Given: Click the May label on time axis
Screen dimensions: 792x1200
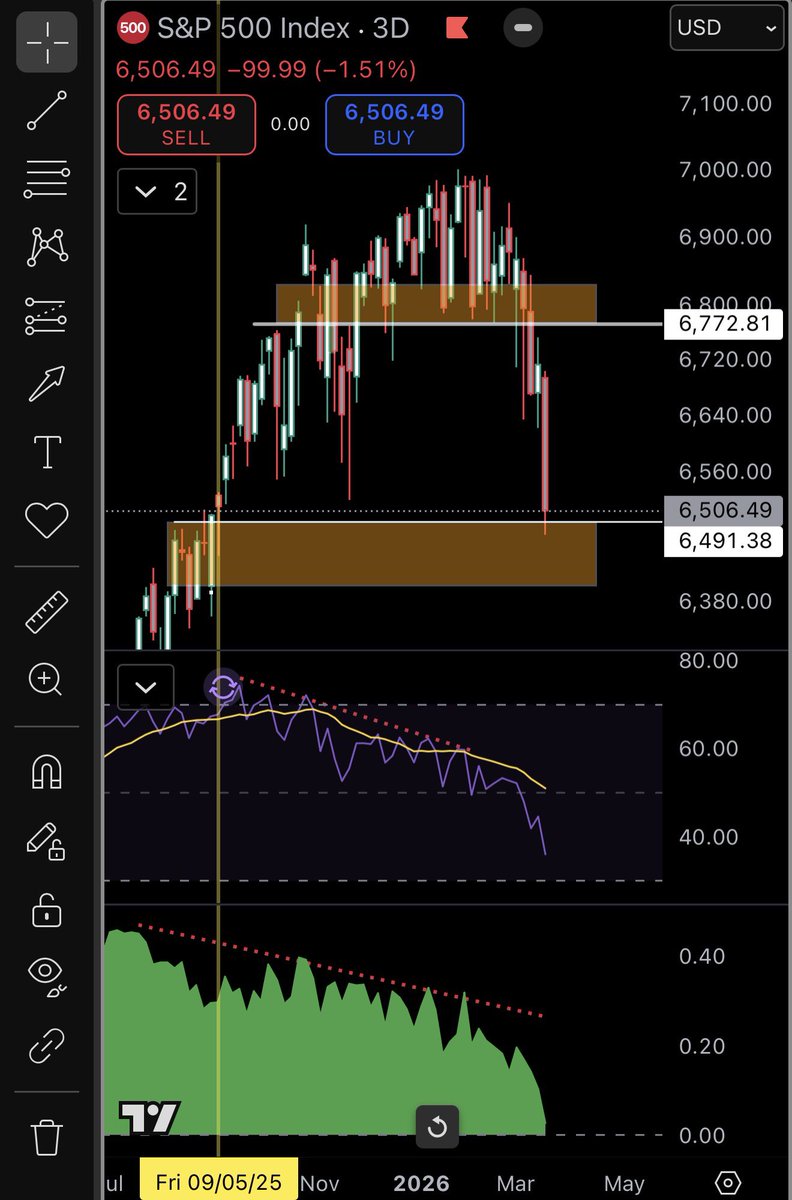Looking at the screenshot, I should click(x=624, y=1183).
